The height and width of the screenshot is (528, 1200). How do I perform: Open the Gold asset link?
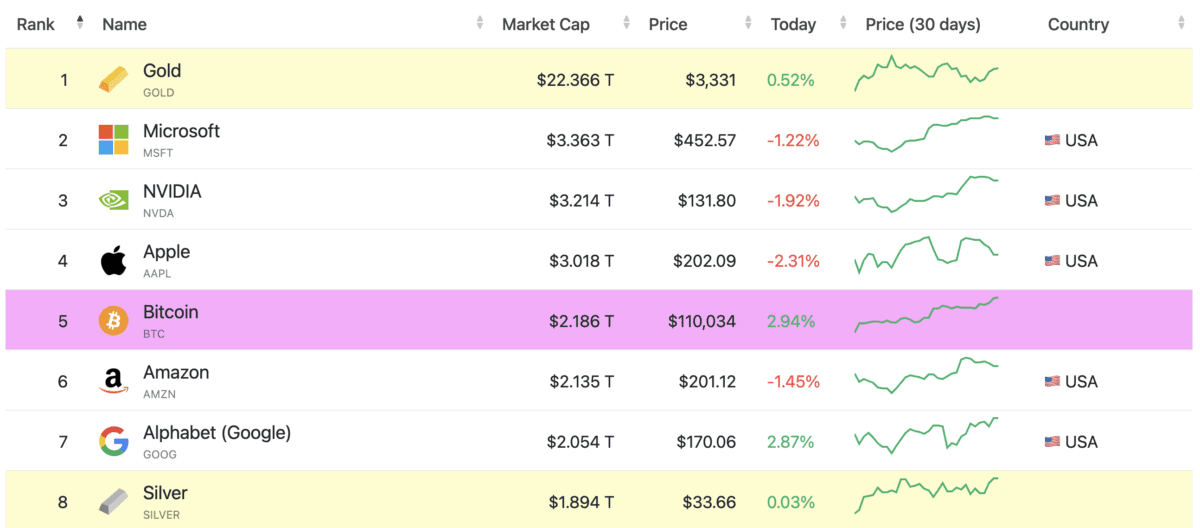point(162,70)
